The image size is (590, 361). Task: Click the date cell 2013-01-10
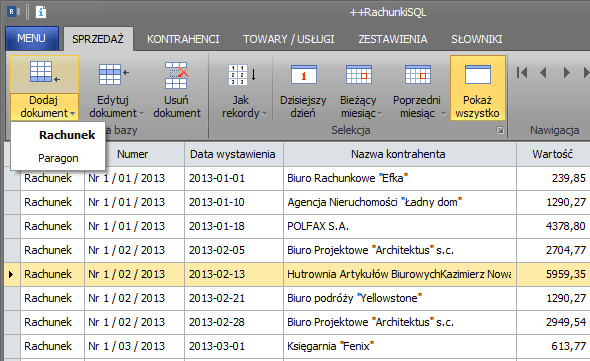tap(234, 202)
